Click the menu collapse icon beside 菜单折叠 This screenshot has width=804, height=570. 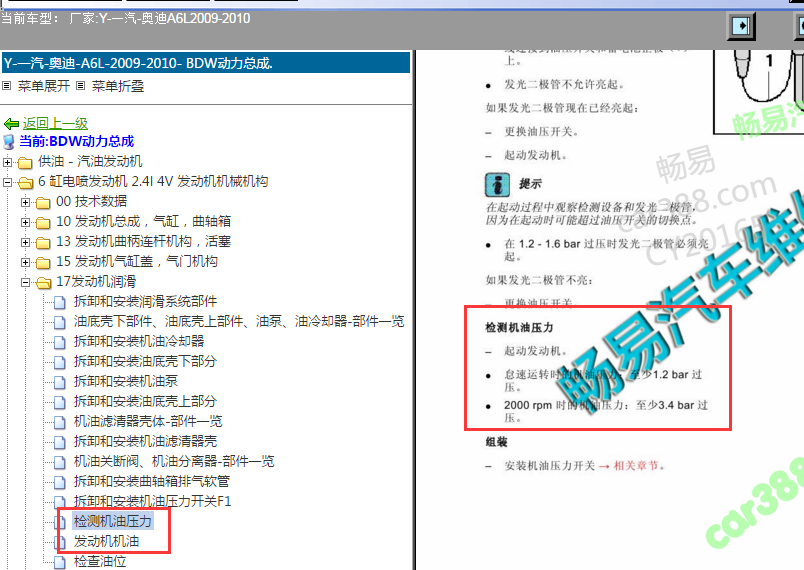pos(81,86)
